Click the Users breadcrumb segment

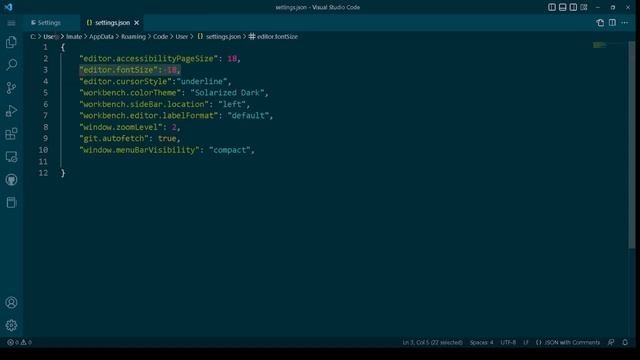coord(51,37)
